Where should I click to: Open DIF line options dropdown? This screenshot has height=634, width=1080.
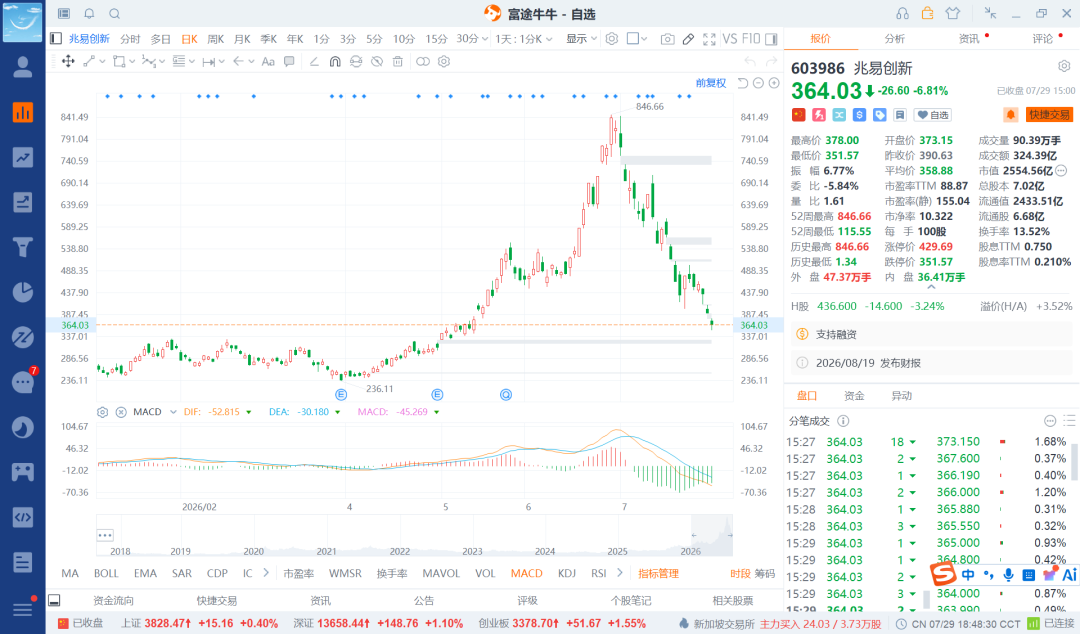pyautogui.click(x=249, y=412)
